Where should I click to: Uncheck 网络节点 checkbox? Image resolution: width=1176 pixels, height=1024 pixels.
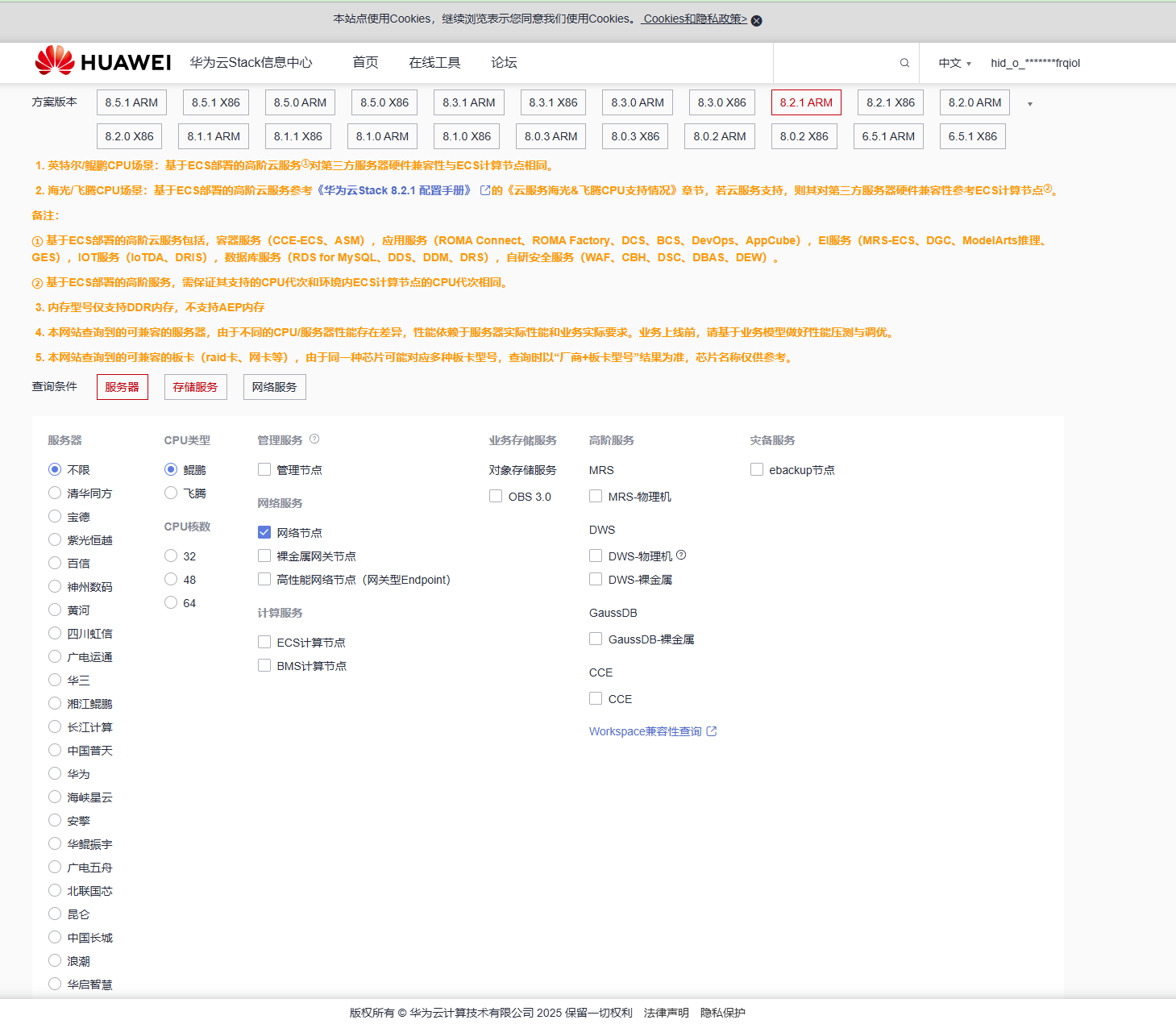coord(264,532)
